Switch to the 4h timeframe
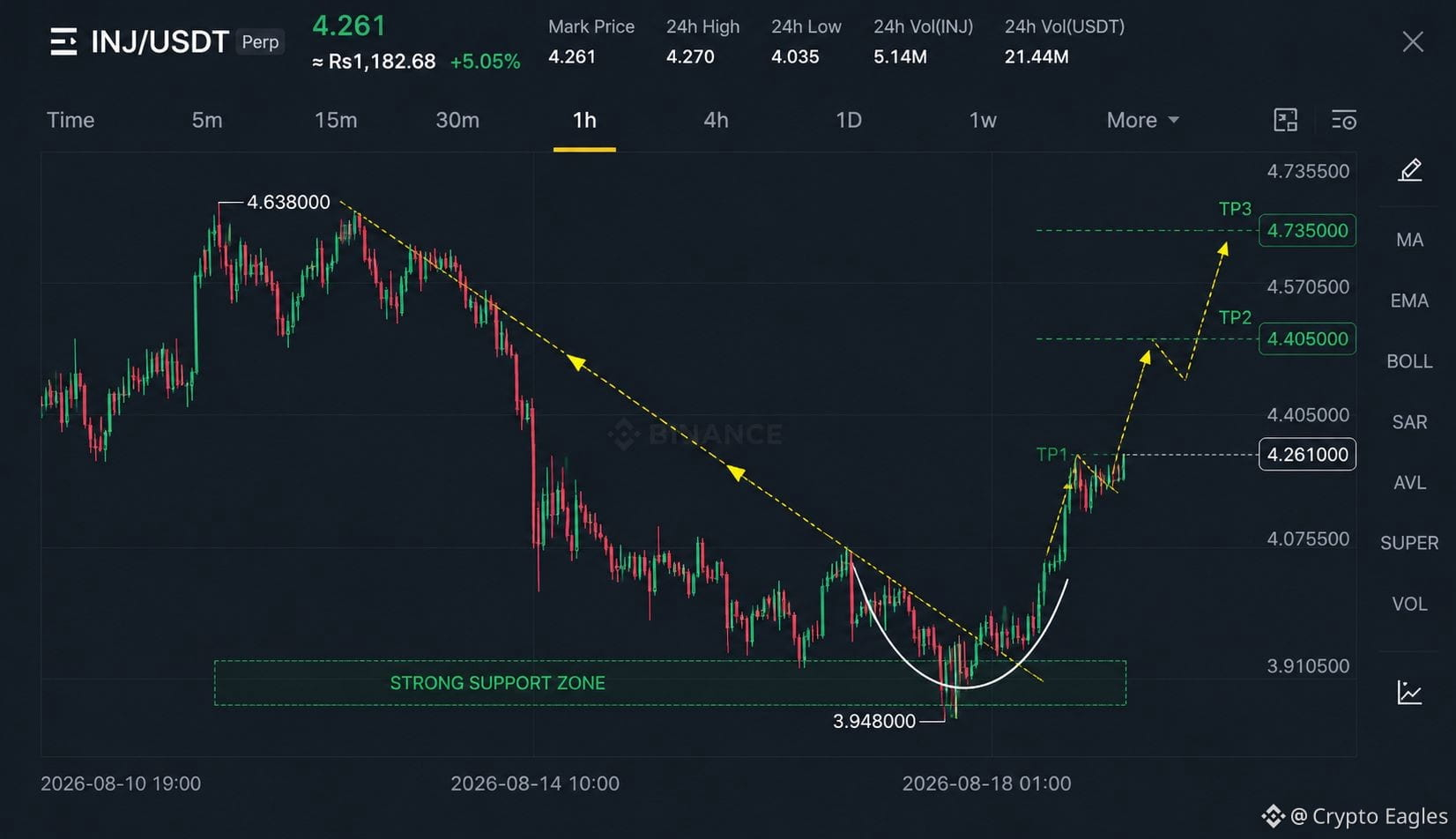Image resolution: width=1456 pixels, height=839 pixels. tap(716, 120)
